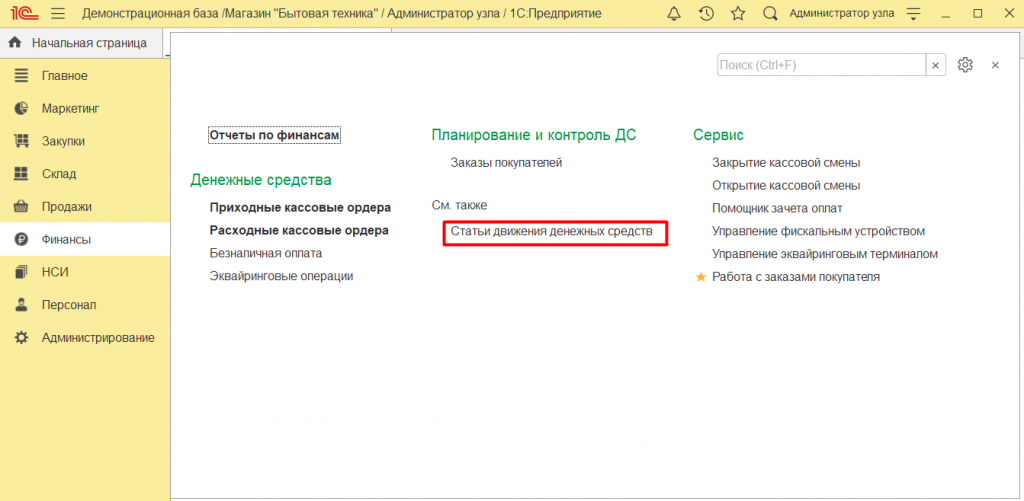
Task: Click into the Поиск search field
Action: pyautogui.click(x=820, y=65)
